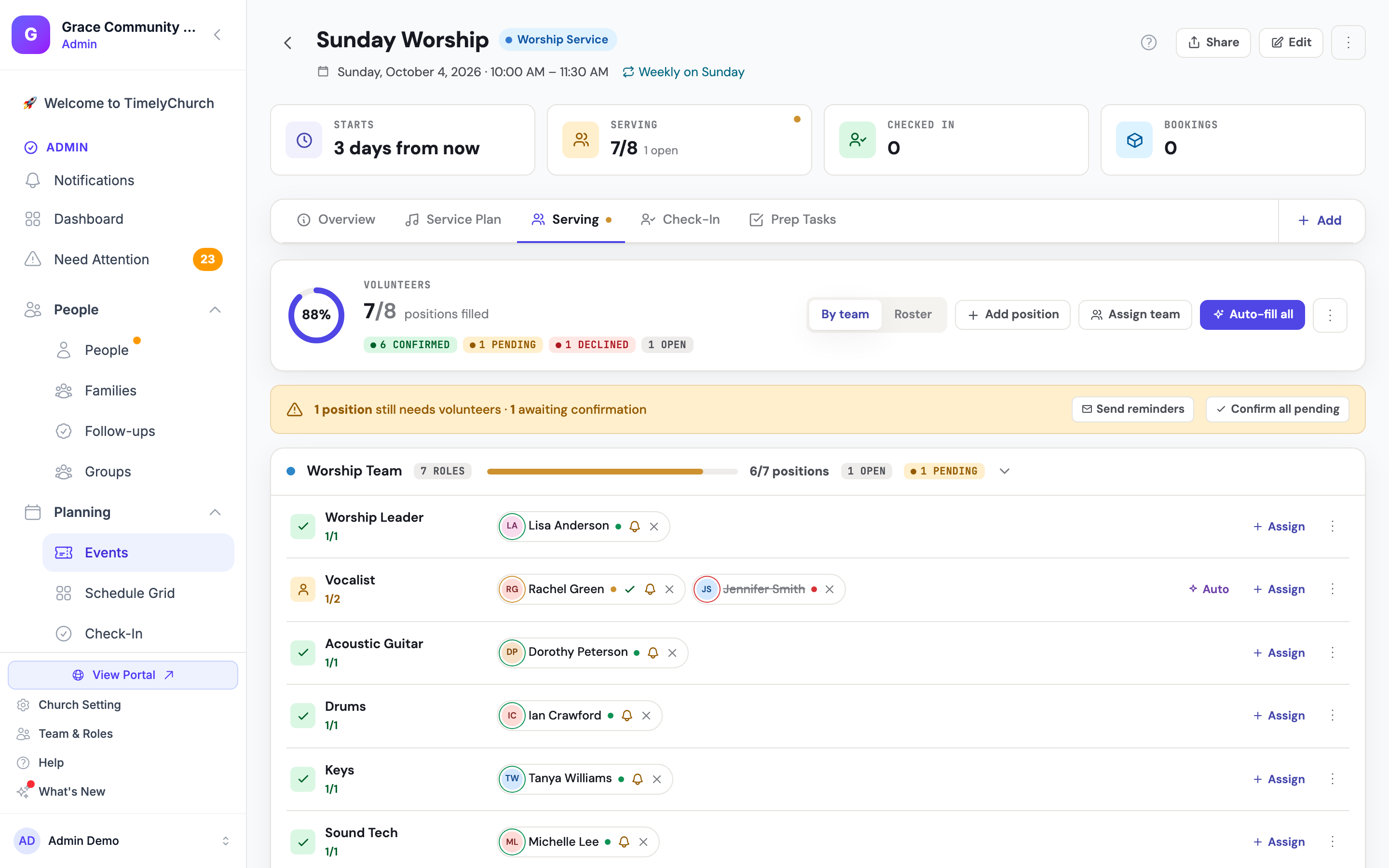Screen dimensions: 1389x868
Task: Switch to By team view
Action: pyautogui.click(x=845, y=314)
